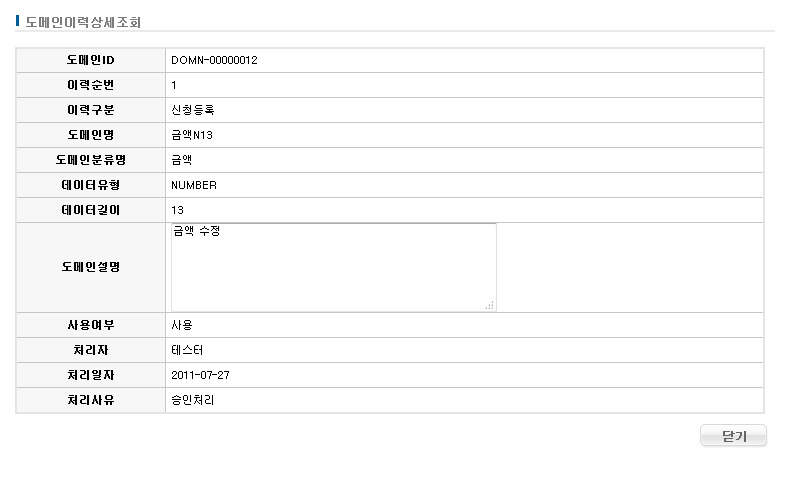Viewport: 790px width, 500px height.
Task: Click the 이력구분 value 신청등록
Action: (193, 110)
